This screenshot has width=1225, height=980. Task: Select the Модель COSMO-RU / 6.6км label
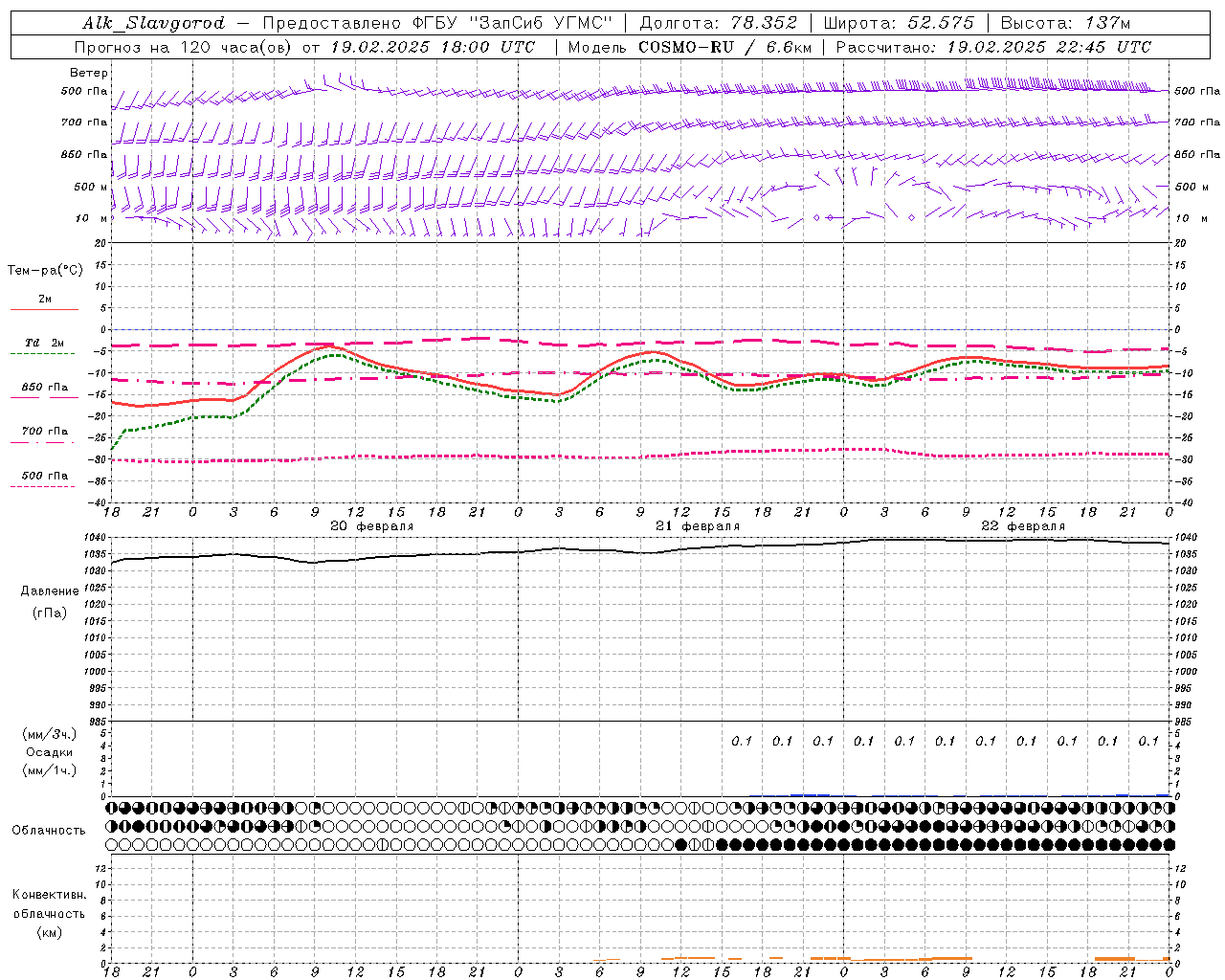click(x=690, y=47)
